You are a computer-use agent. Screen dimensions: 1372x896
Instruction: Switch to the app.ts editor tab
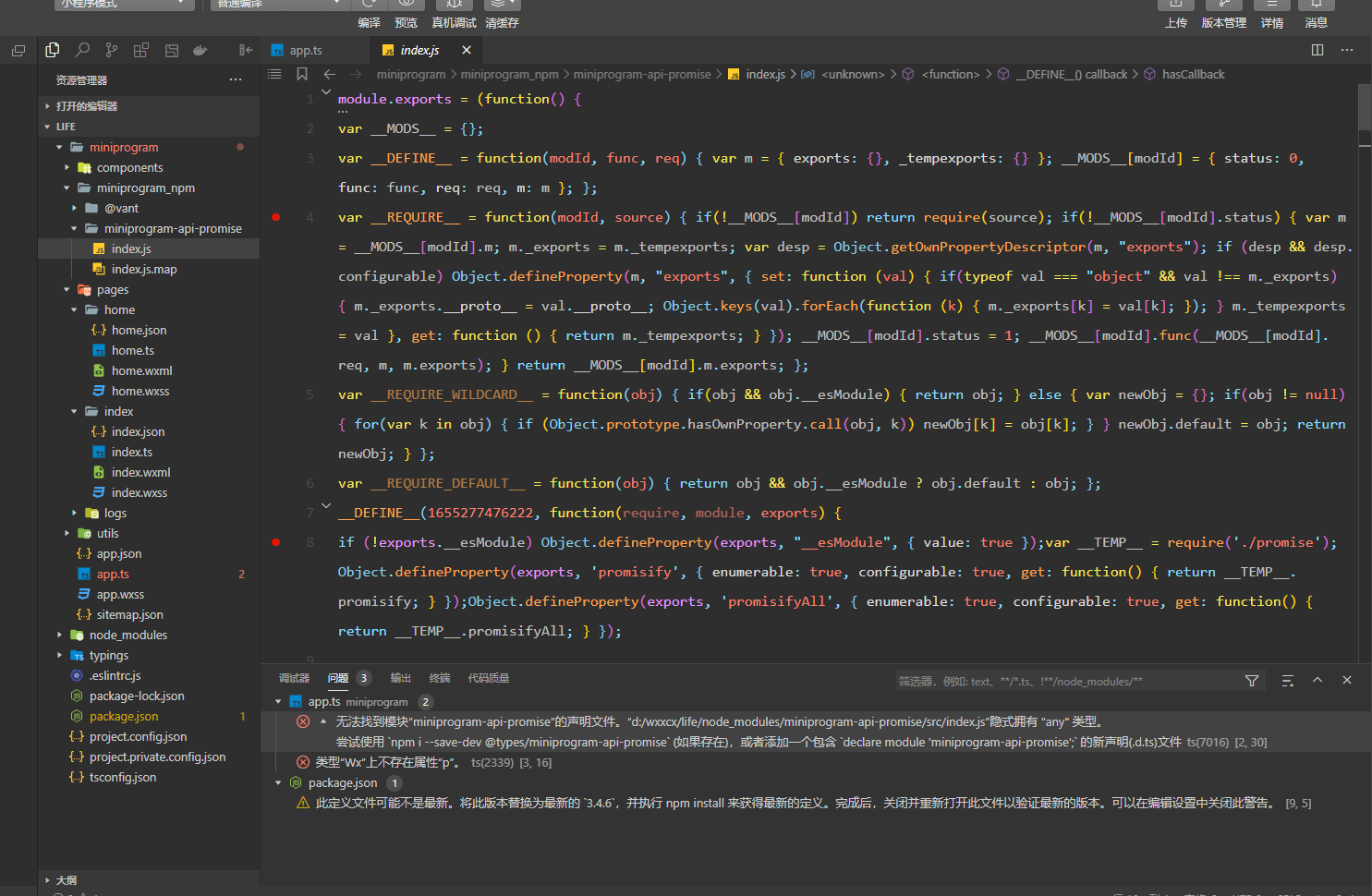[x=315, y=50]
